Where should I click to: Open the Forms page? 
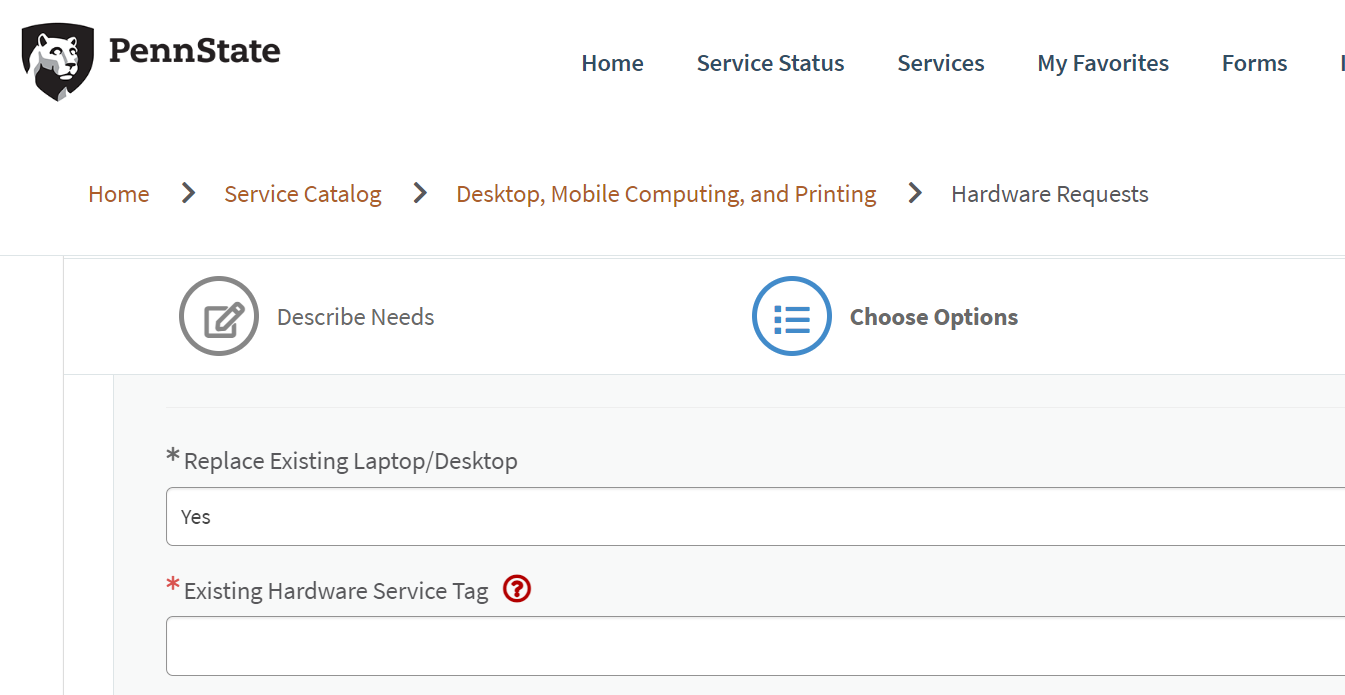point(1254,62)
